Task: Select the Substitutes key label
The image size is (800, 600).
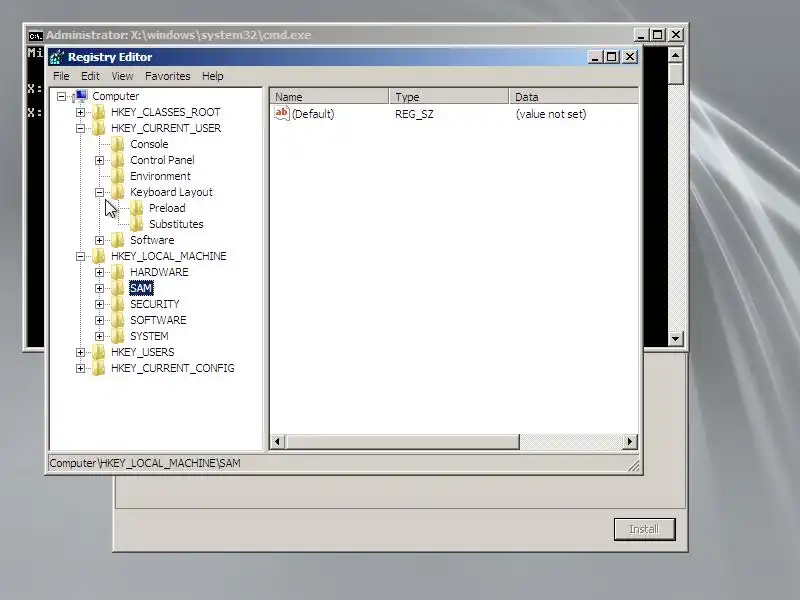Action: pyautogui.click(x=176, y=224)
